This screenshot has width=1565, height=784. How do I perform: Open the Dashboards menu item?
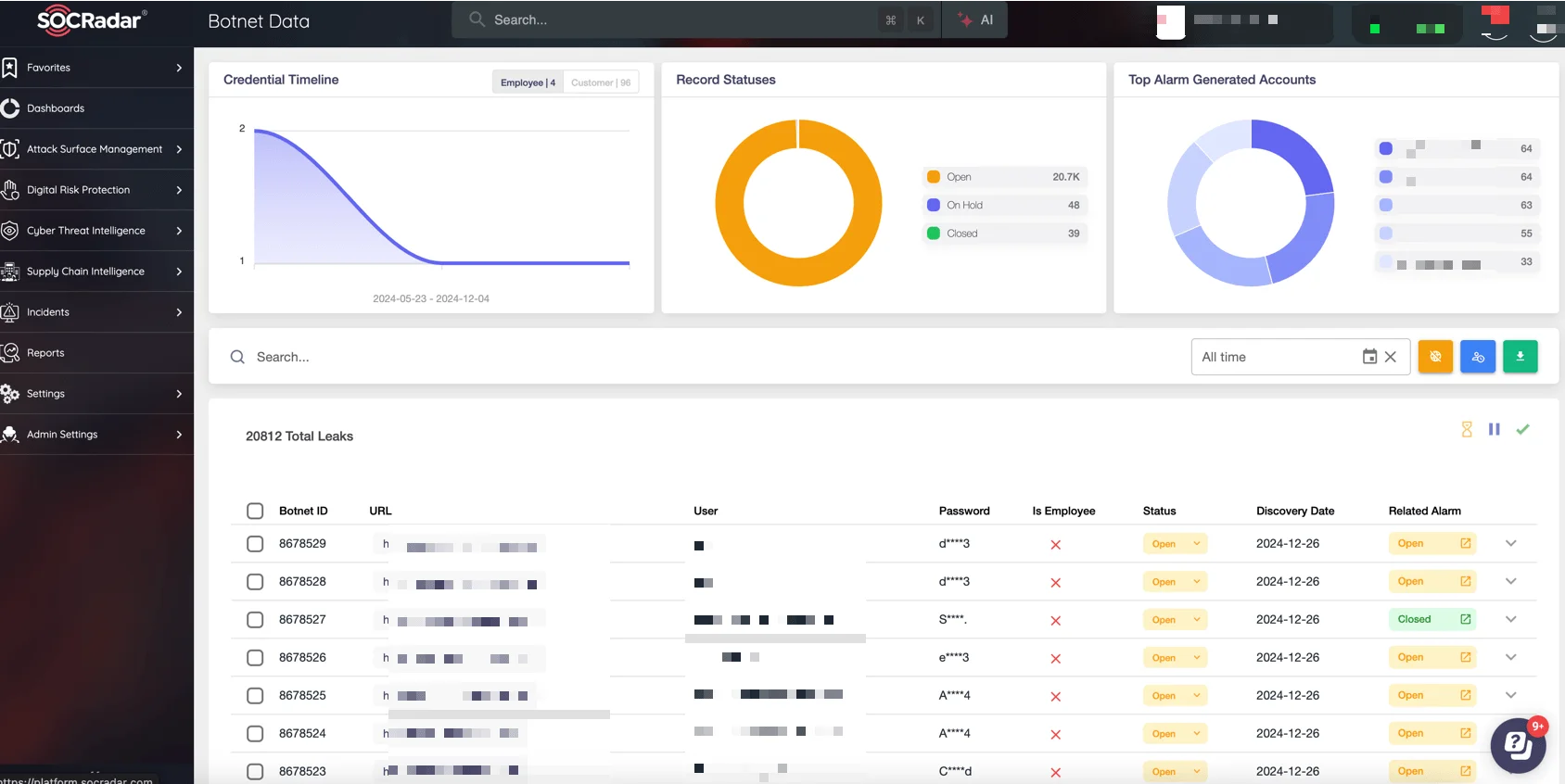[x=96, y=108]
